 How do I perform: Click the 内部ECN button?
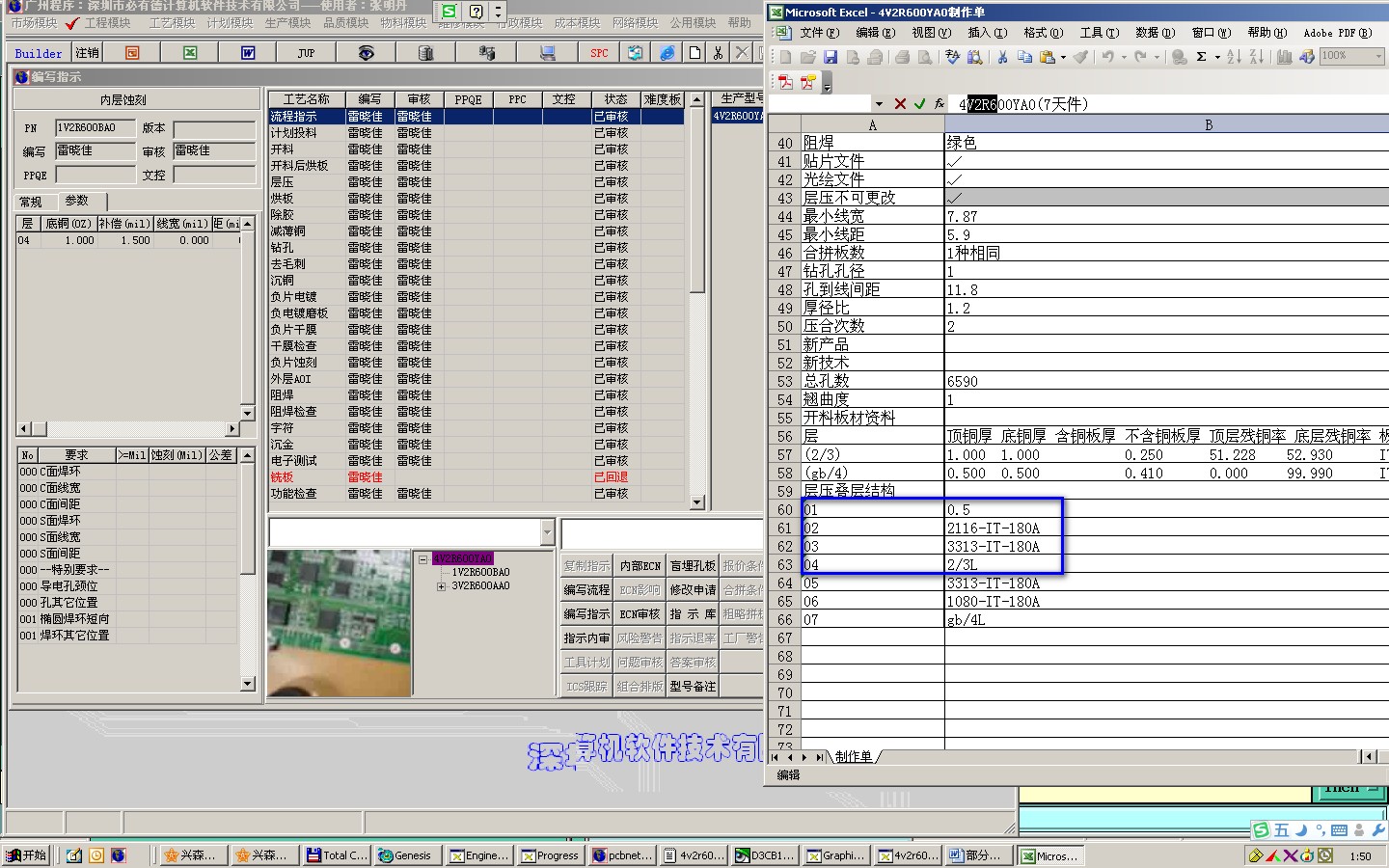coord(640,565)
